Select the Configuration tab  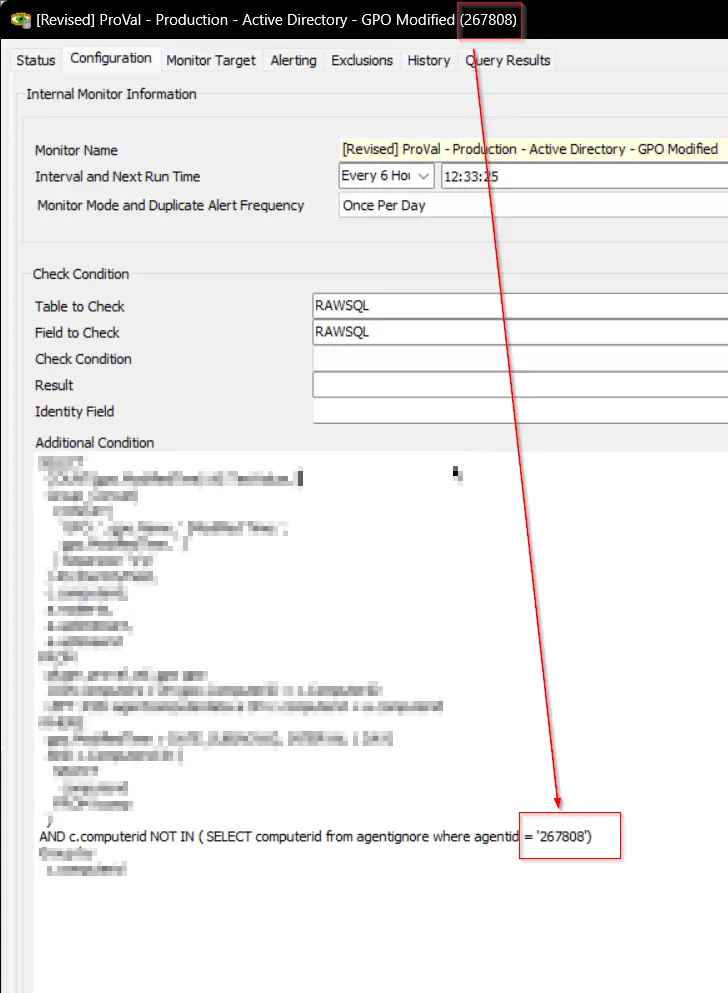click(111, 58)
